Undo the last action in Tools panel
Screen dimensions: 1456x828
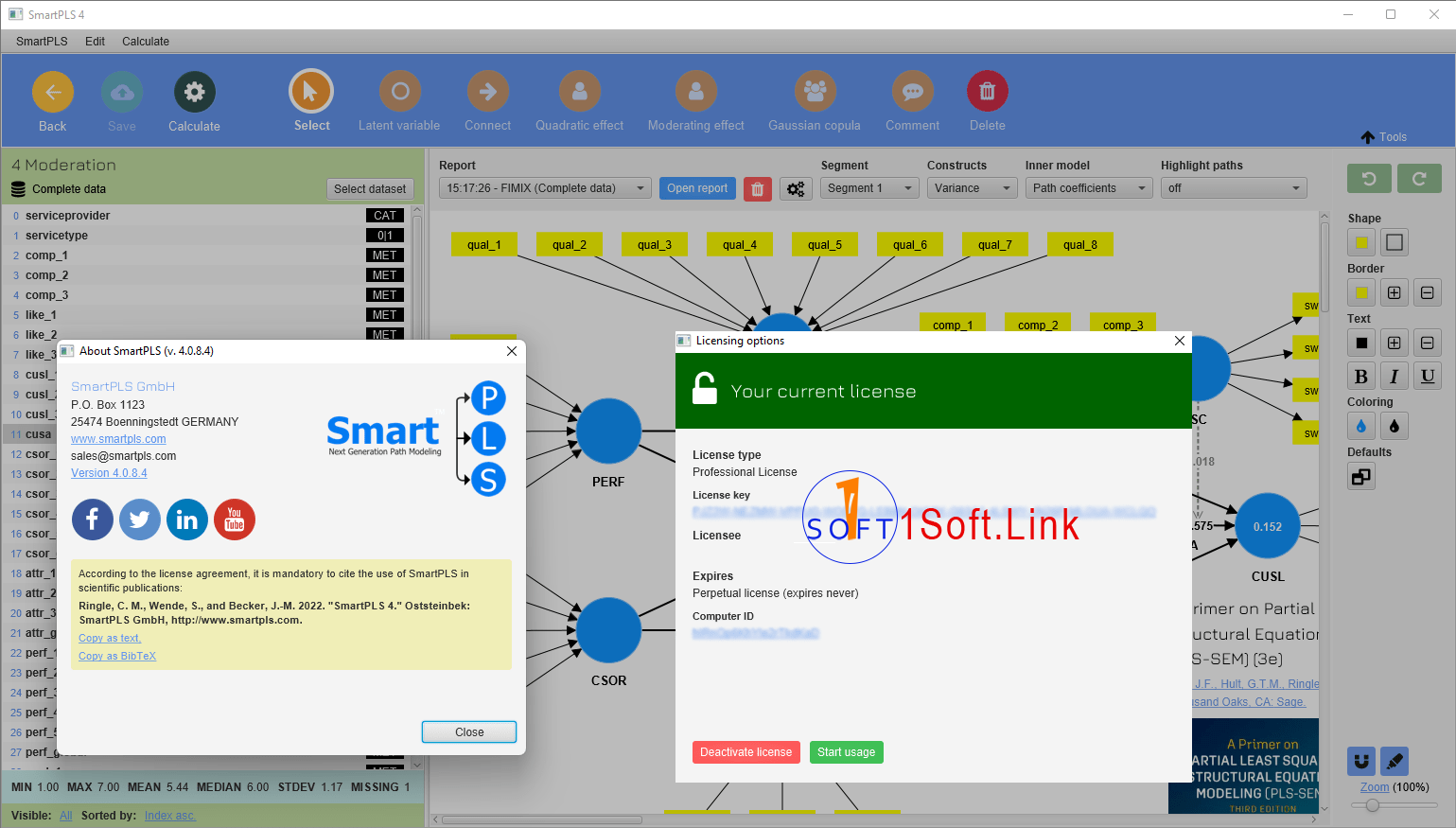click(1369, 178)
